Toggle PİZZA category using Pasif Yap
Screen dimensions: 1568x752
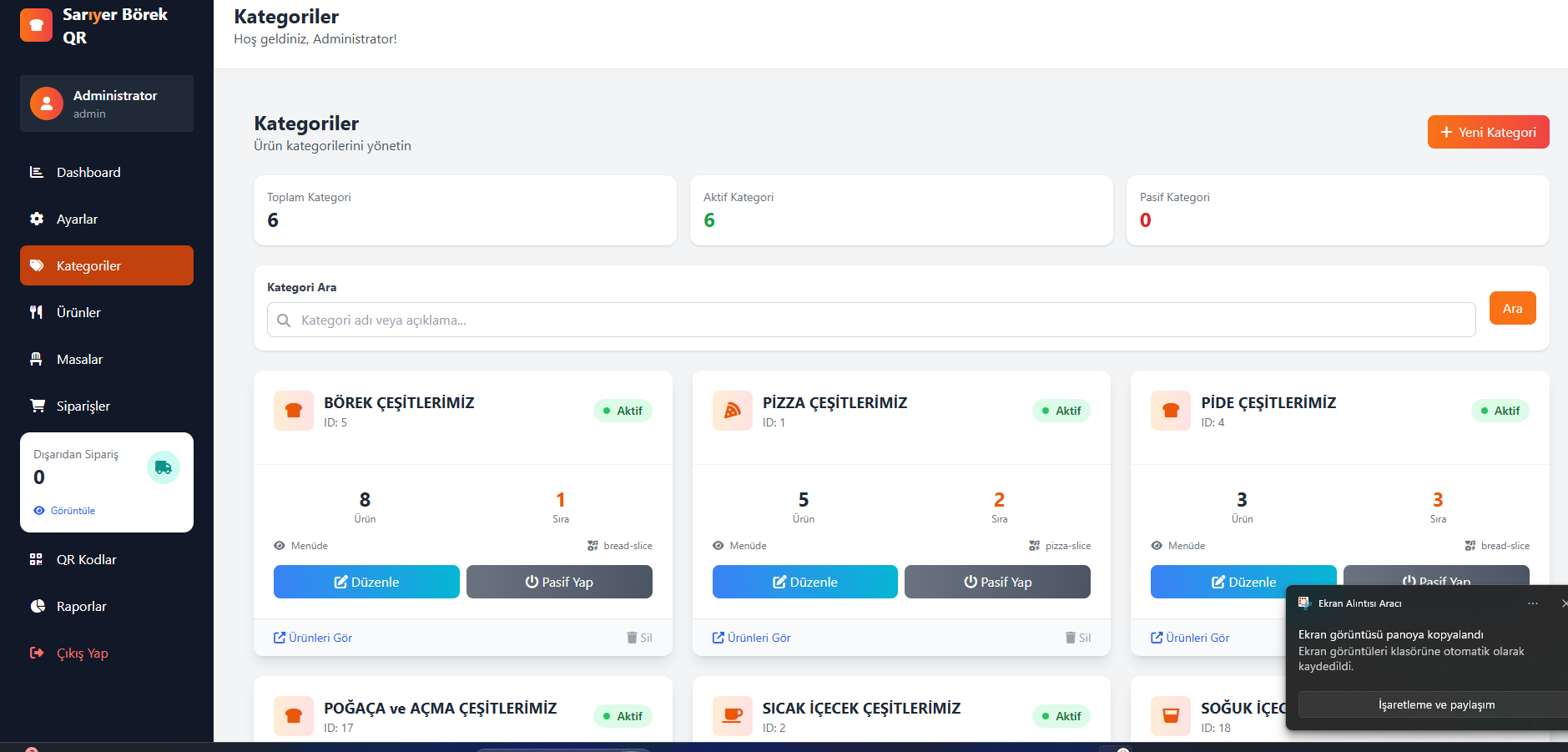pyautogui.click(x=997, y=582)
